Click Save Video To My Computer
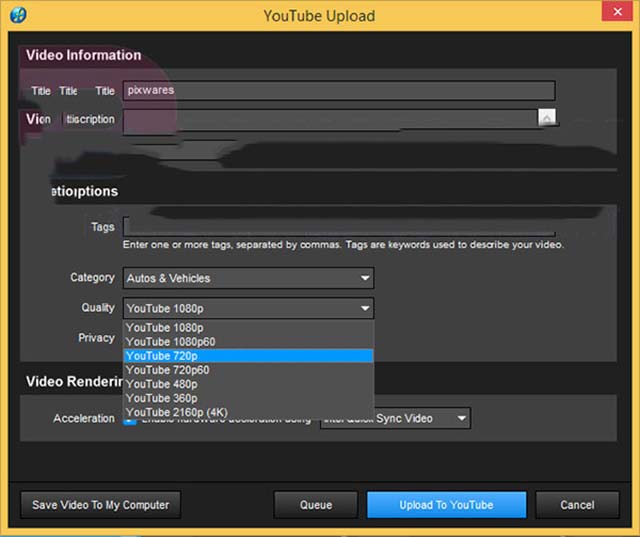Screen dimensions: 640x537 pyautogui.click(x=101, y=505)
